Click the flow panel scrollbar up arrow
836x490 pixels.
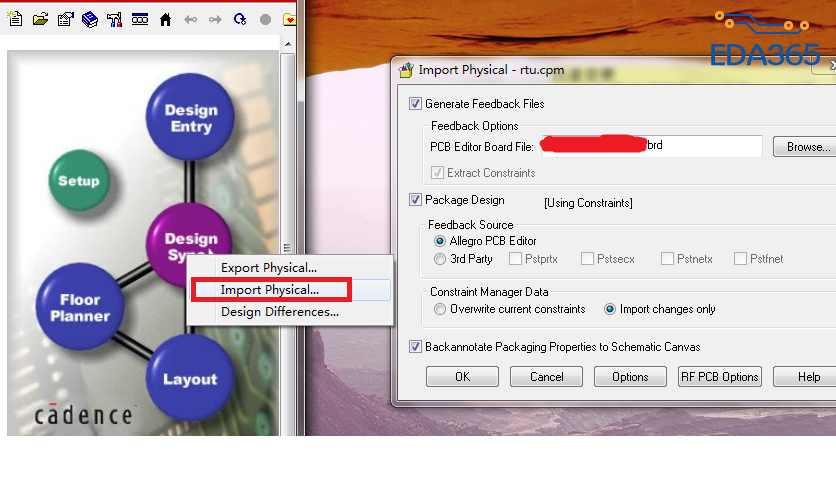(x=288, y=44)
